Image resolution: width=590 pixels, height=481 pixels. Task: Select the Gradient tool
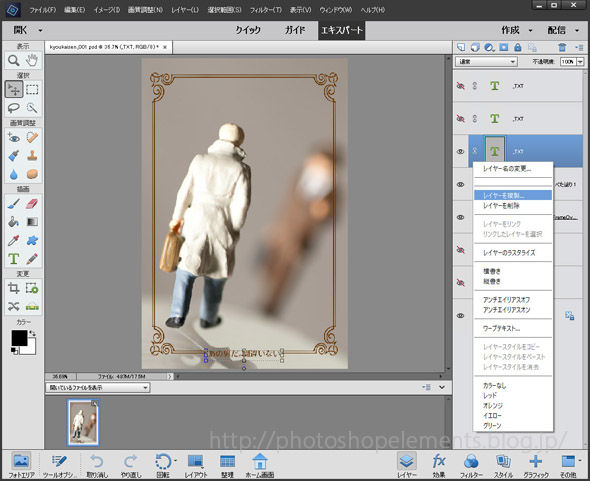[x=32, y=222]
